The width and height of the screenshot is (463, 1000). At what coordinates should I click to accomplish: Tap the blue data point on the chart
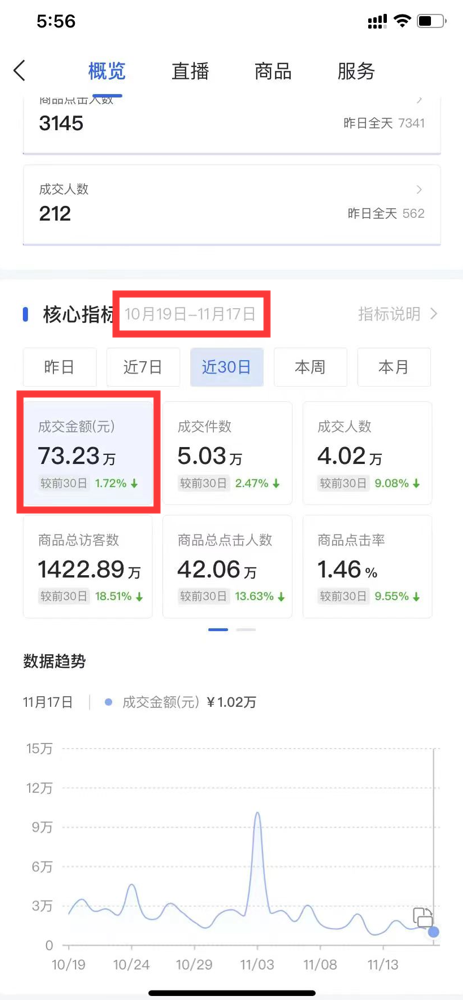pyautogui.click(x=434, y=932)
